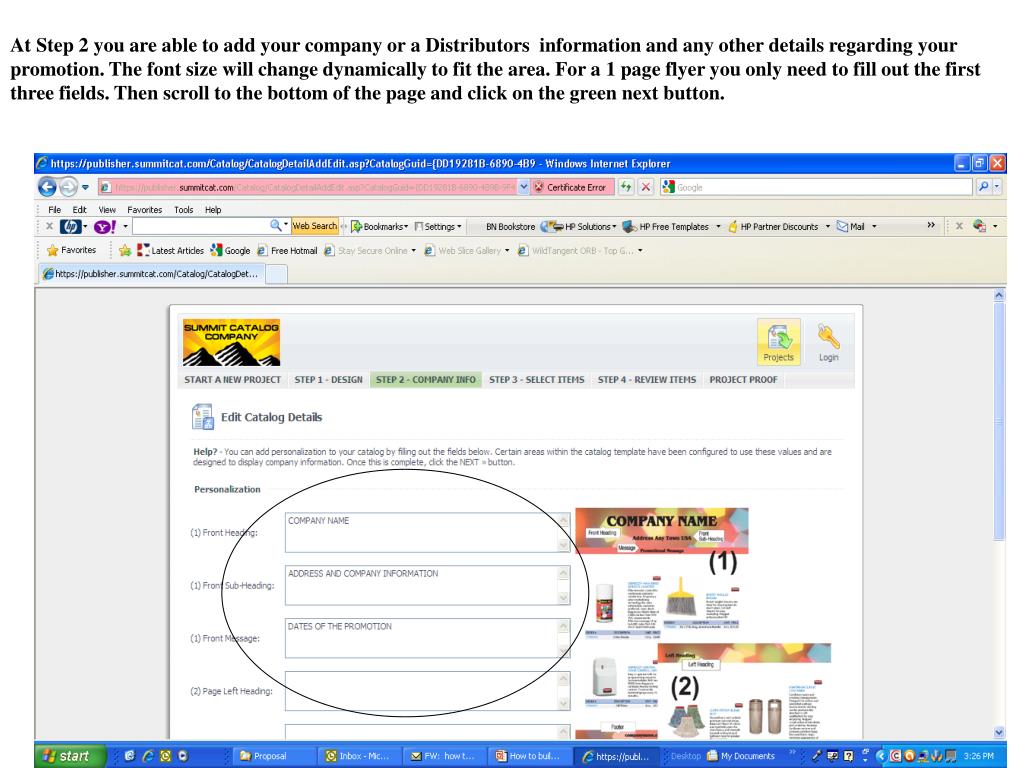Click the browser Forward arrow button
The image size is (1024, 768).
click(x=68, y=187)
